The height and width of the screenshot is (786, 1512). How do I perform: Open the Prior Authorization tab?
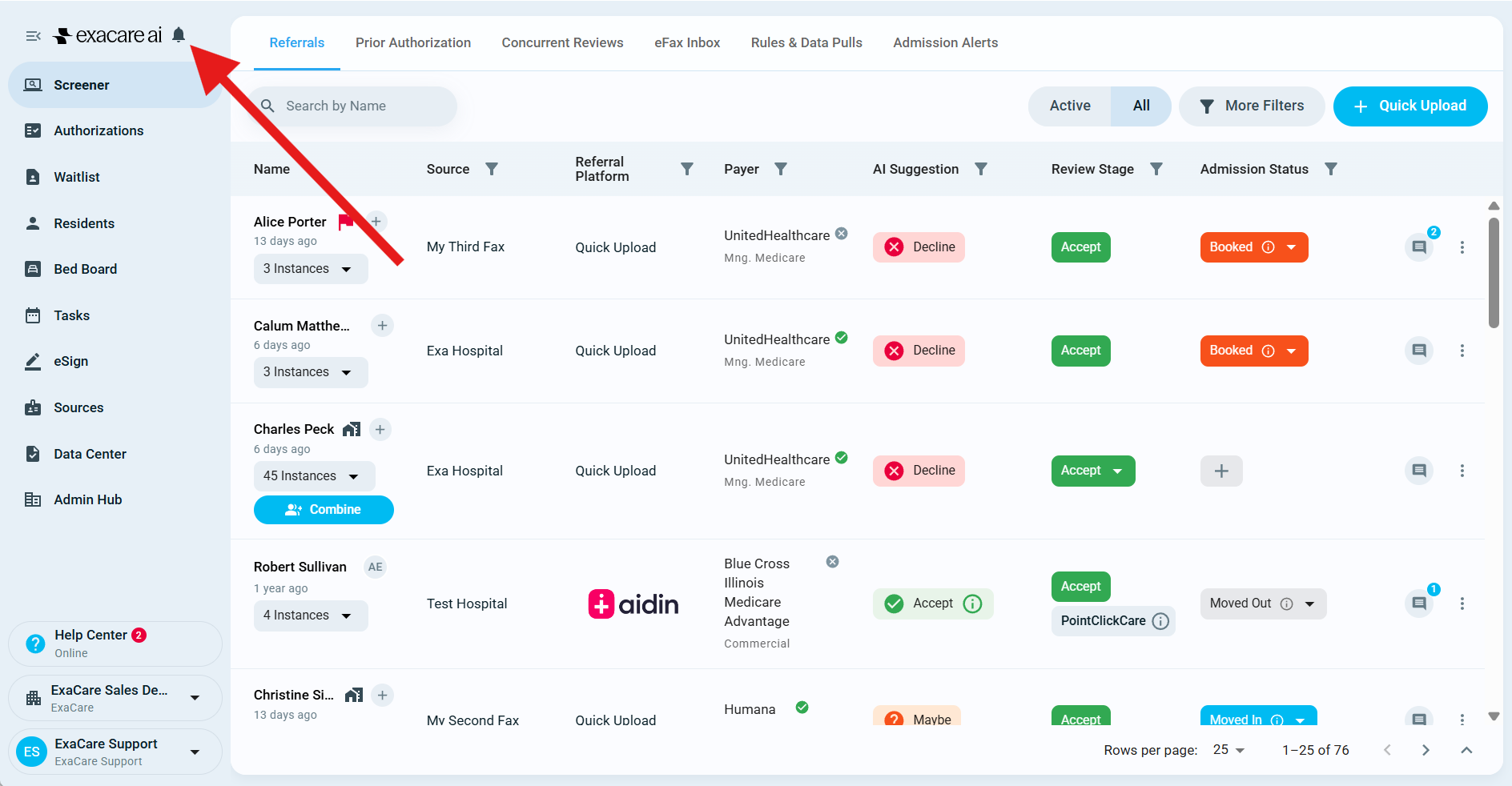[x=413, y=42]
